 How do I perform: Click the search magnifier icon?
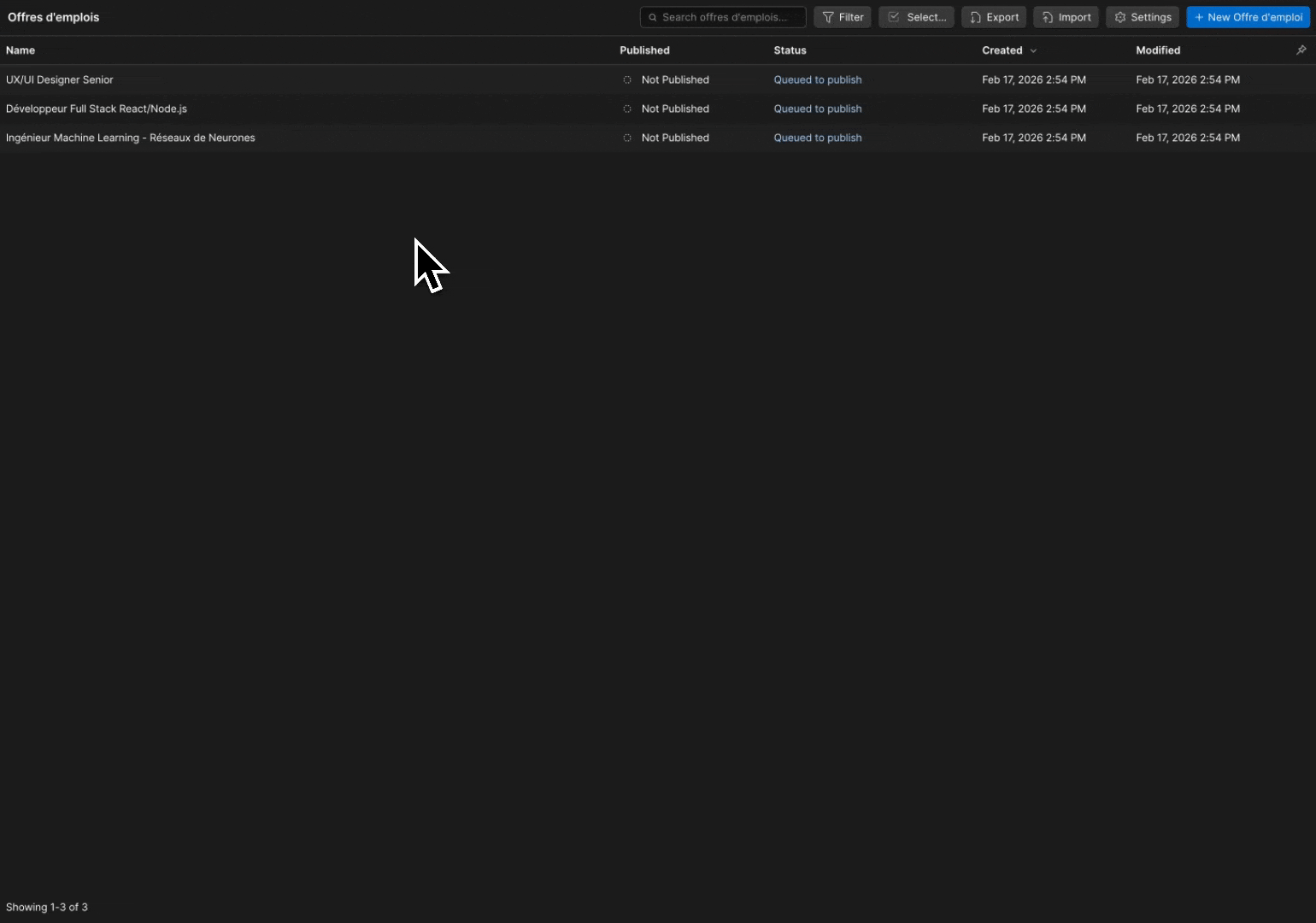[x=654, y=16]
